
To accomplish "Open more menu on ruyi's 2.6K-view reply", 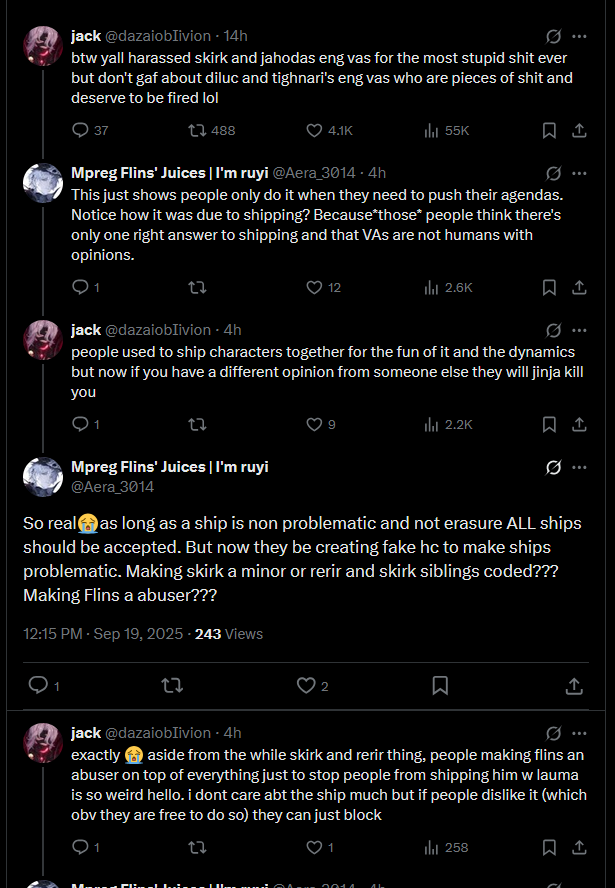I will (579, 172).
